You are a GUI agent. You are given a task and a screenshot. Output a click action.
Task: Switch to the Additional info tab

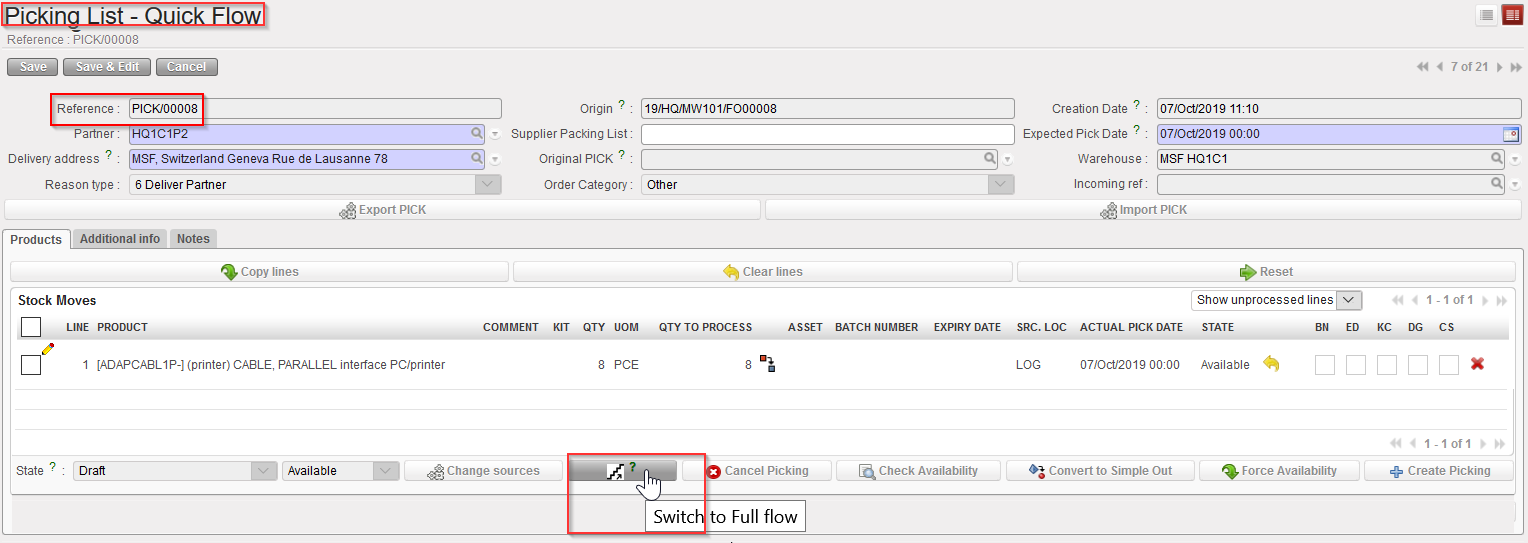[120, 239]
